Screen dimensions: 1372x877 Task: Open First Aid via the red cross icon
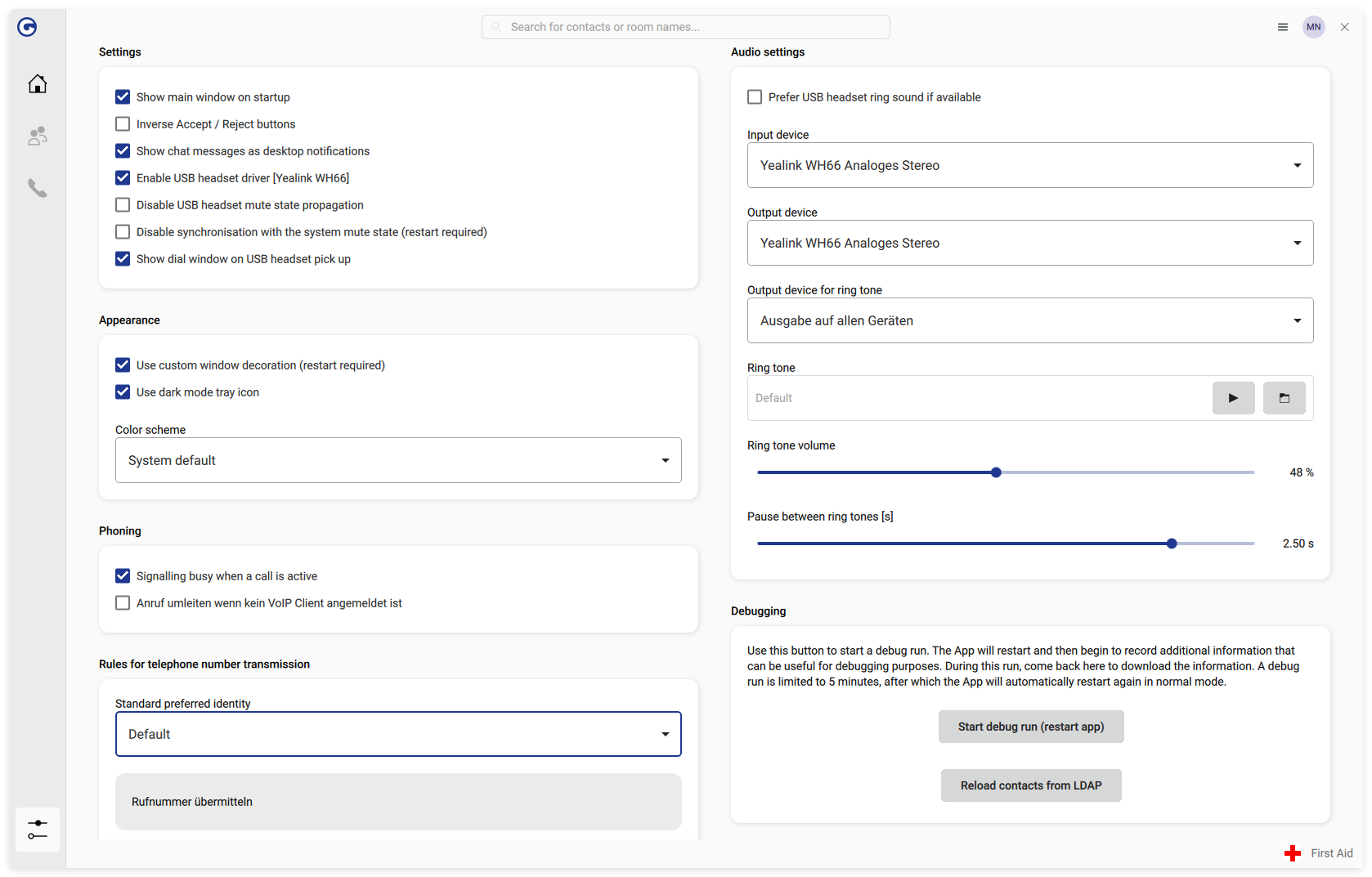point(1292,852)
